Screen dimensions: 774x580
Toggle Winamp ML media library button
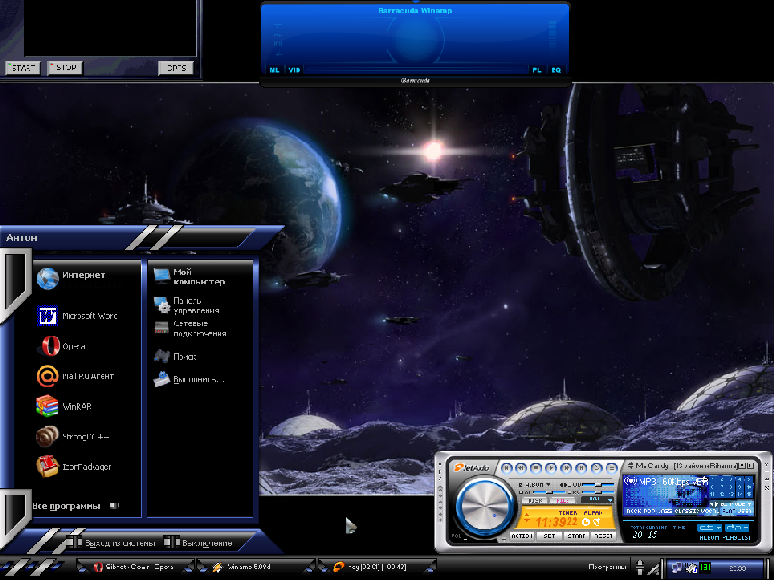point(274,70)
